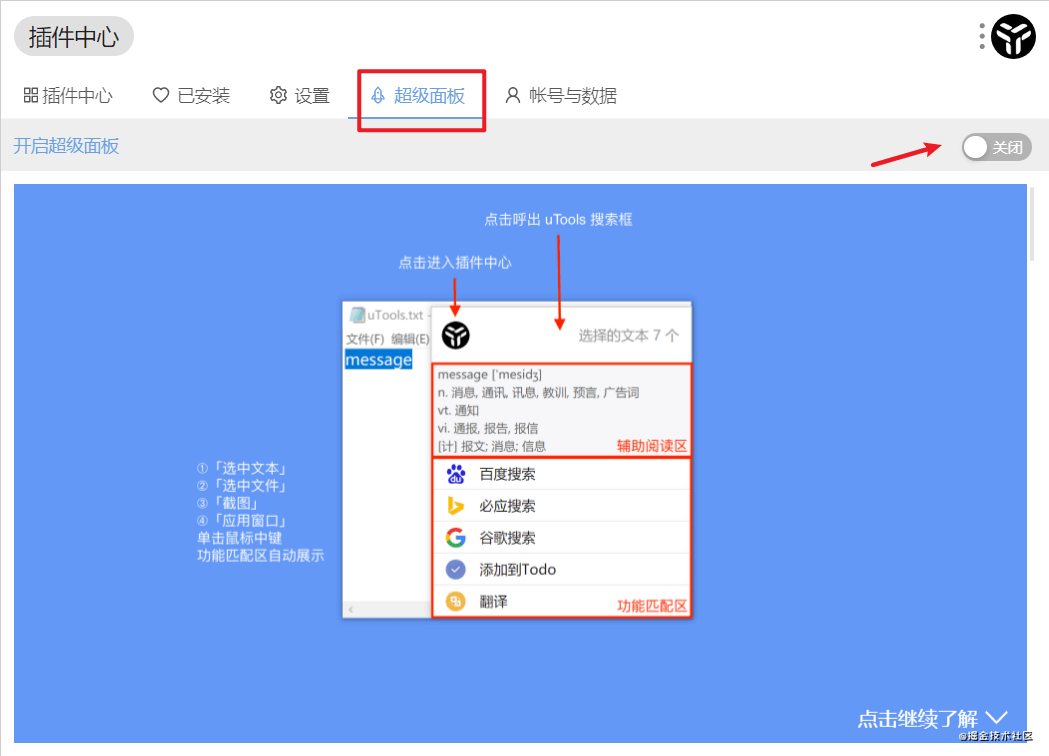Click the uTools logo inside the demo panel
1049x756 pixels.
pyautogui.click(x=456, y=336)
